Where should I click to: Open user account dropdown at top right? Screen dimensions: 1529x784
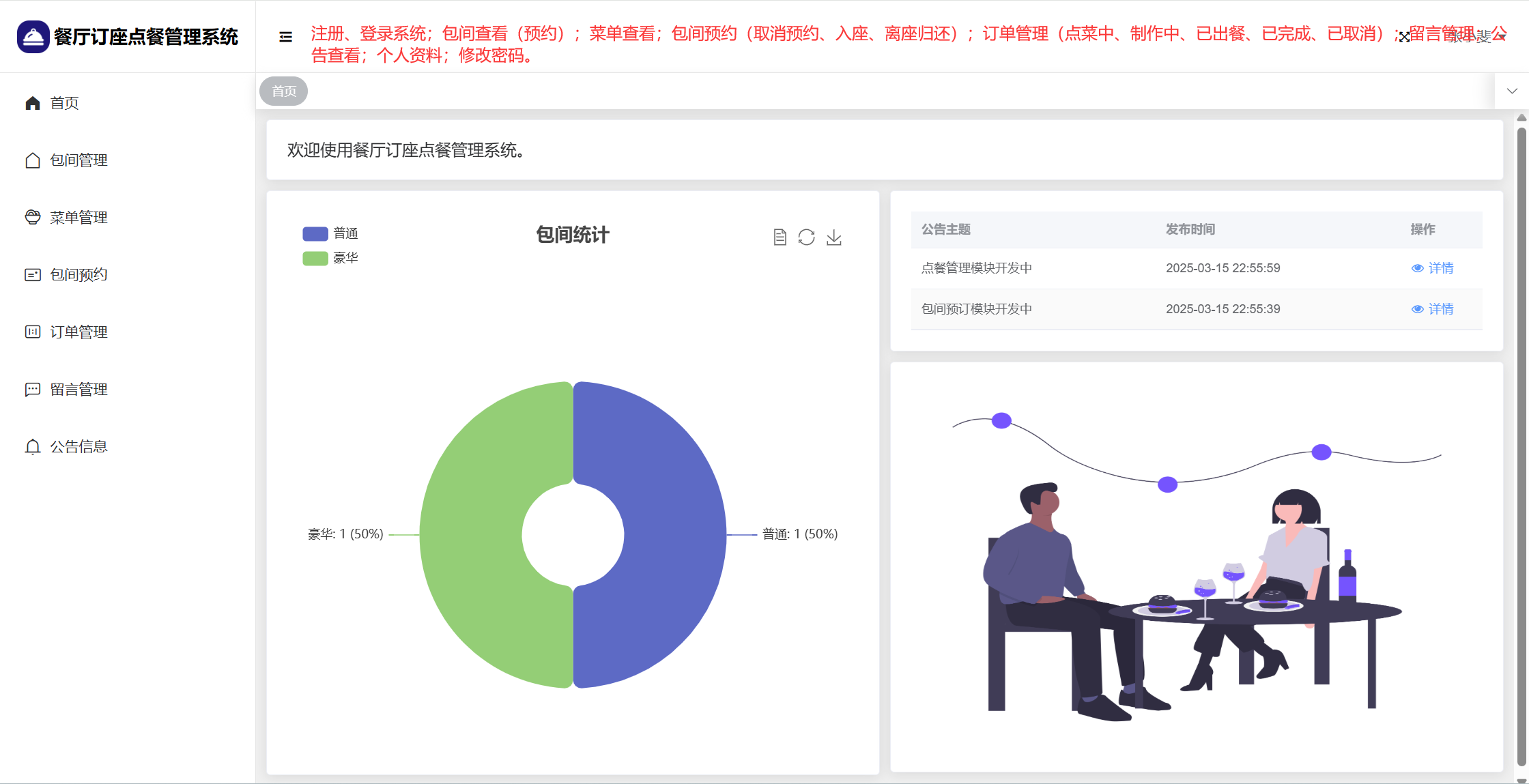[1474, 37]
